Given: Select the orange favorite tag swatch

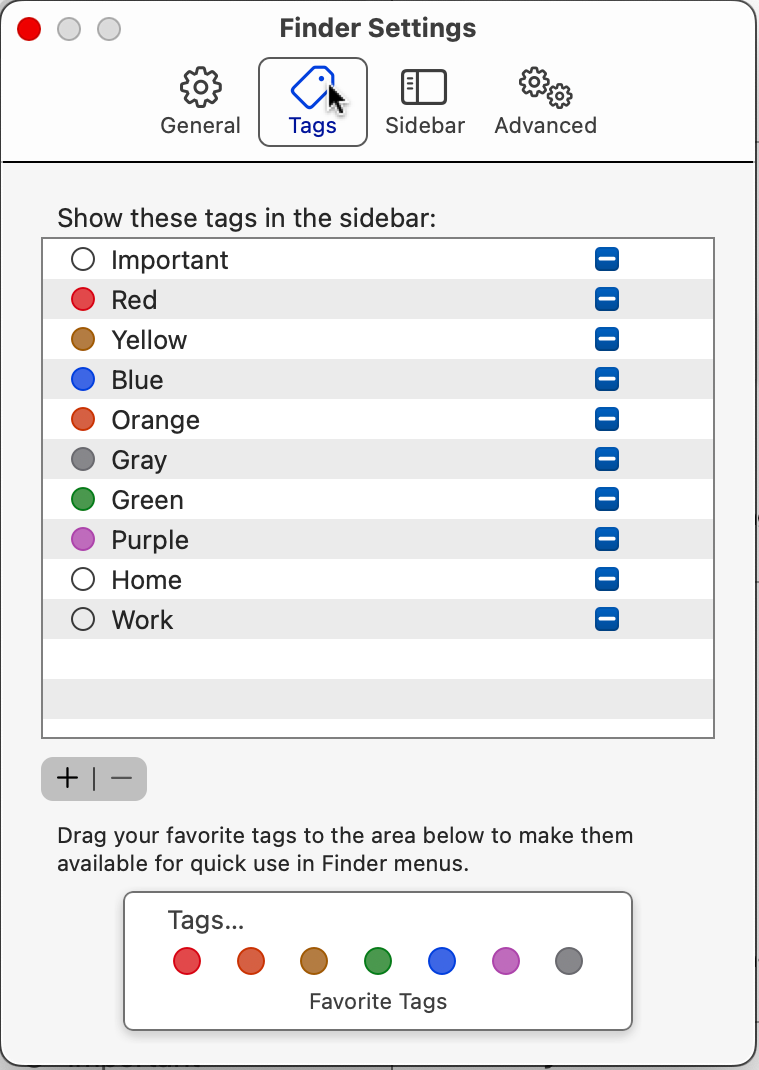Looking at the screenshot, I should [250, 961].
